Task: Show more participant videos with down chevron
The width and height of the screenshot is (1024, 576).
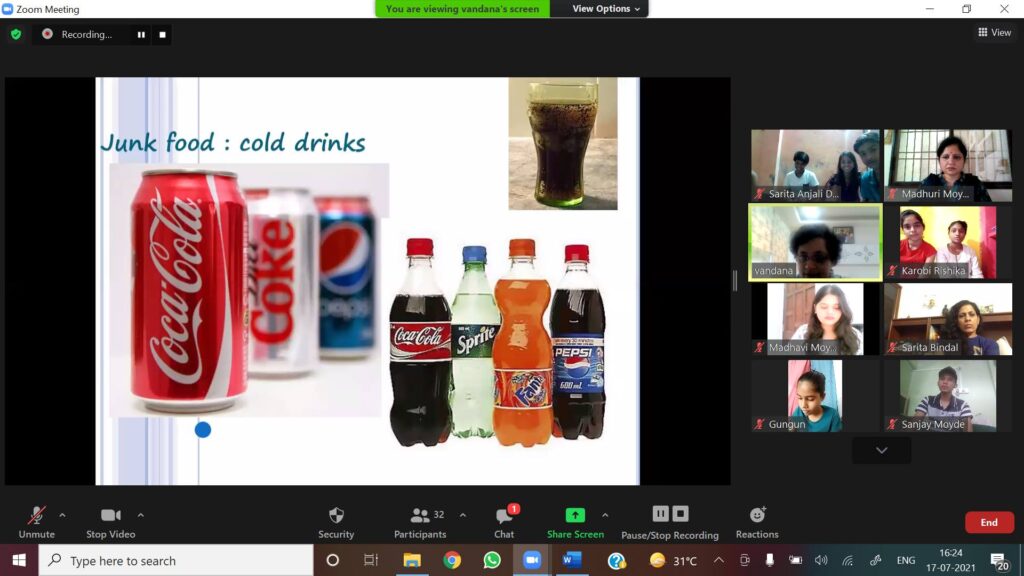Action: (x=882, y=450)
